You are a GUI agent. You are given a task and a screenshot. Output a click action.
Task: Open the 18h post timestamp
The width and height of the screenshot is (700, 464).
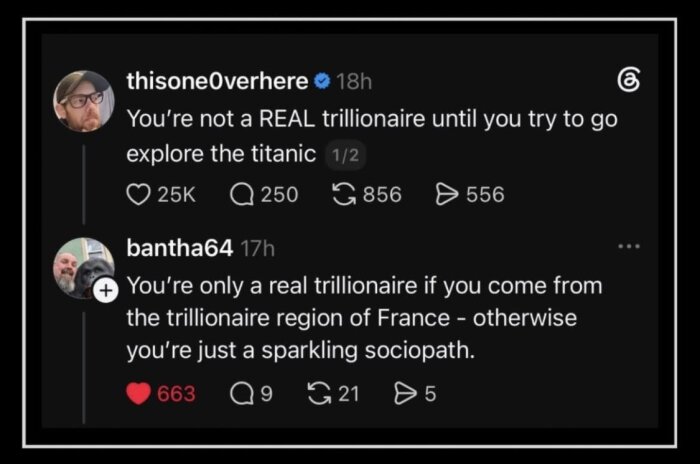tap(354, 81)
